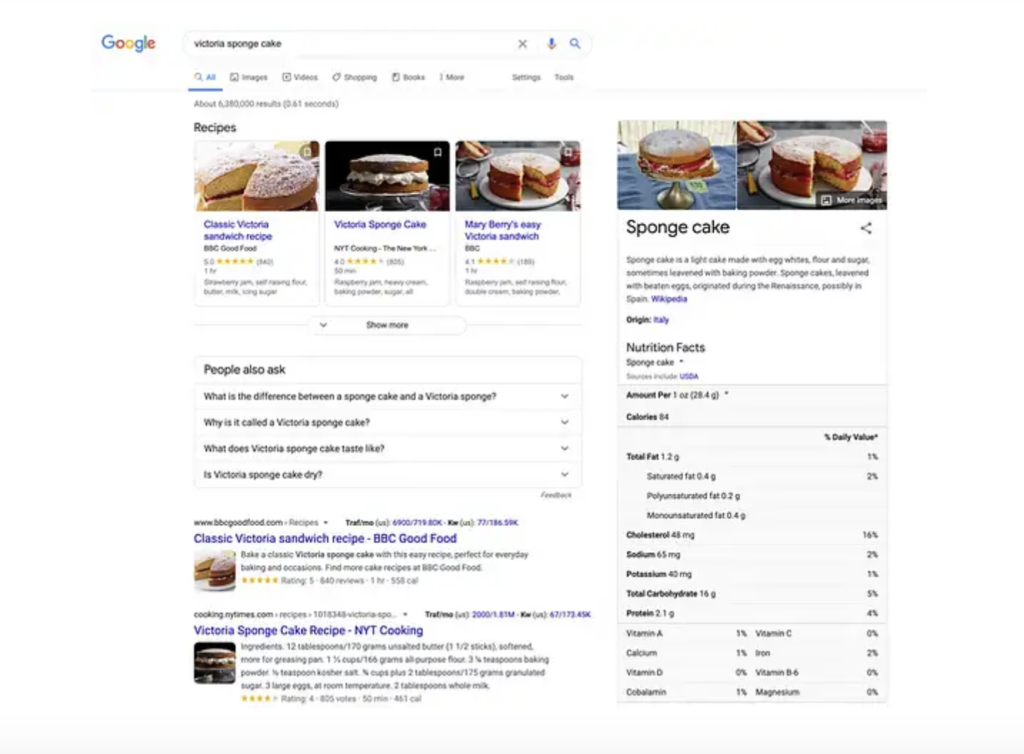Image resolution: width=1024 pixels, height=754 pixels.
Task: Open Mary Berry's easy Victoria sandwich link
Action: click(503, 230)
